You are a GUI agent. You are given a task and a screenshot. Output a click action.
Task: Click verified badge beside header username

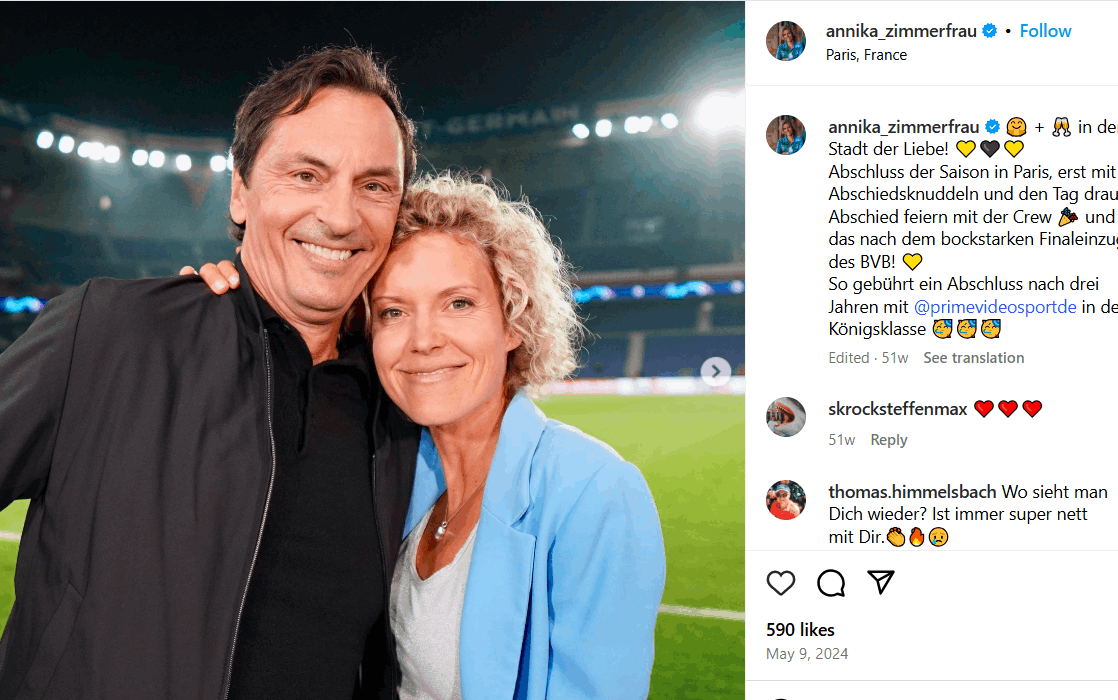coord(990,31)
